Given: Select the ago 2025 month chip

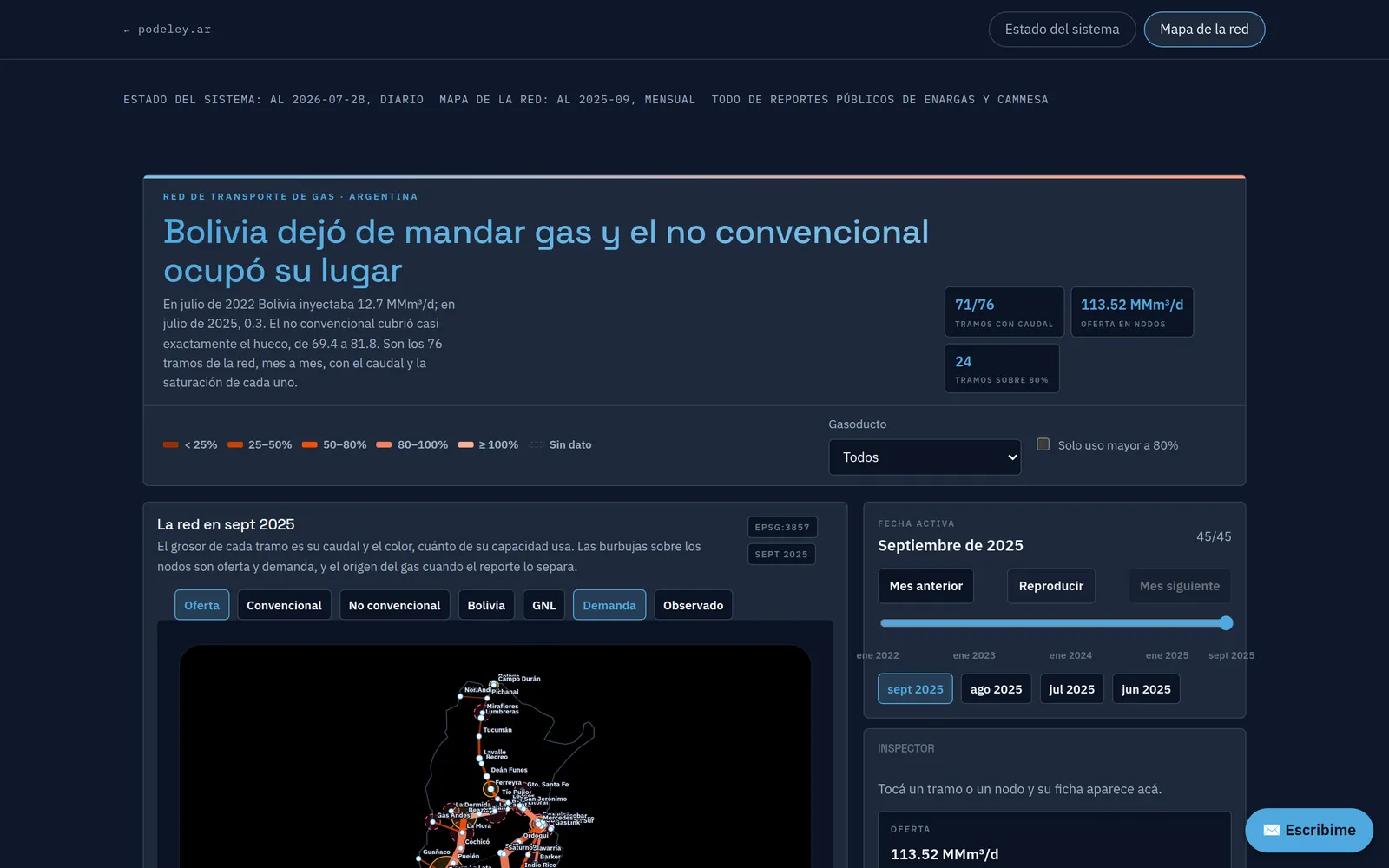Looking at the screenshot, I should pyautogui.click(x=996, y=689).
